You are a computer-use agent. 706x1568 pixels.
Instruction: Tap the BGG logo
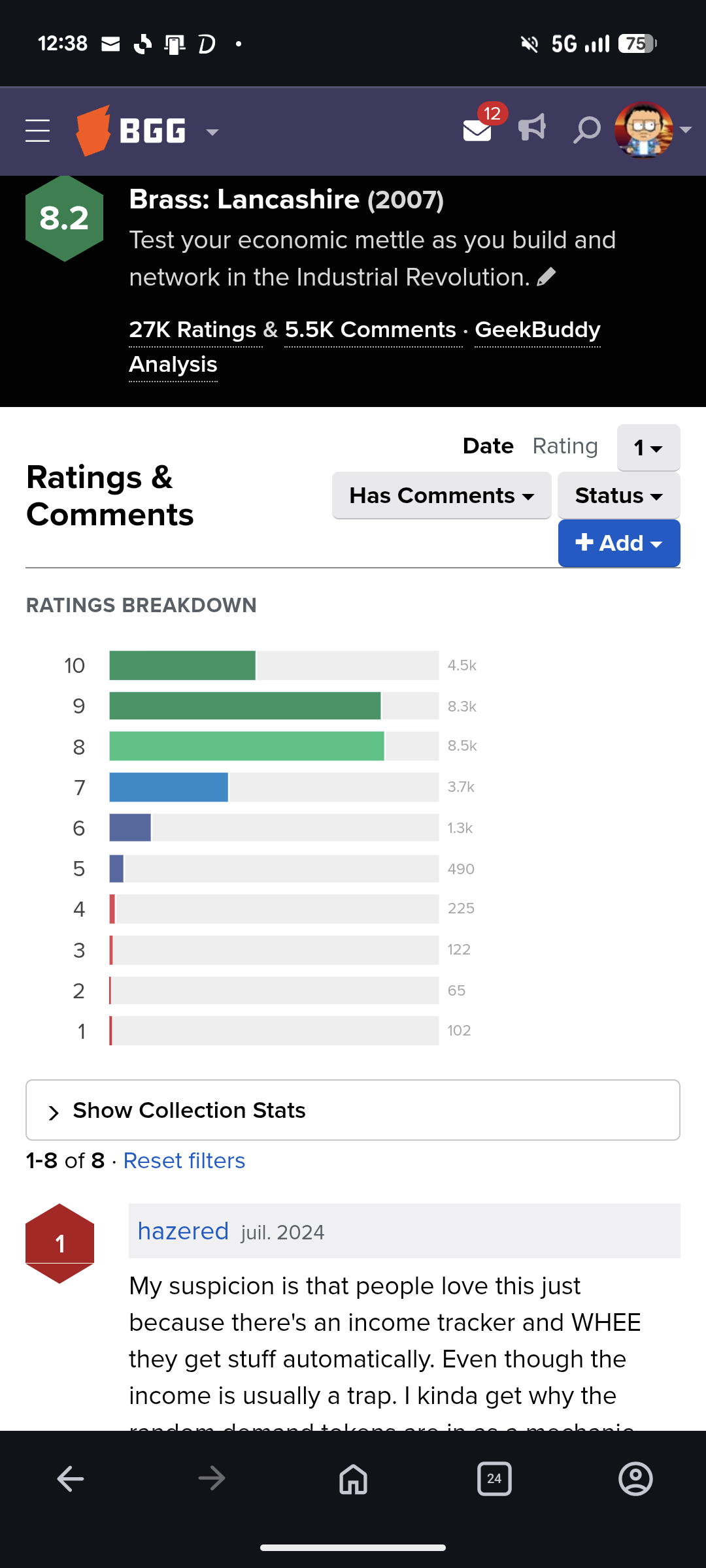coord(131,131)
